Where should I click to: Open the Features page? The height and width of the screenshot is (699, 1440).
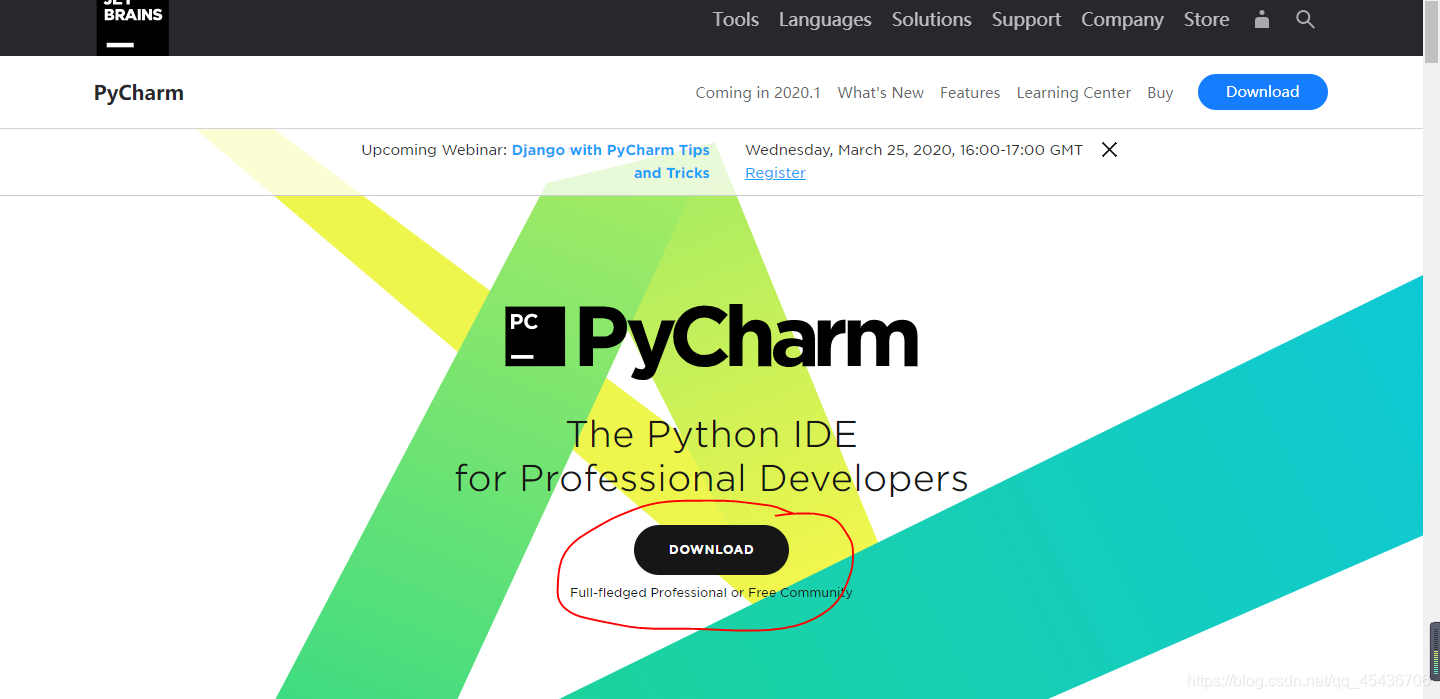click(970, 93)
